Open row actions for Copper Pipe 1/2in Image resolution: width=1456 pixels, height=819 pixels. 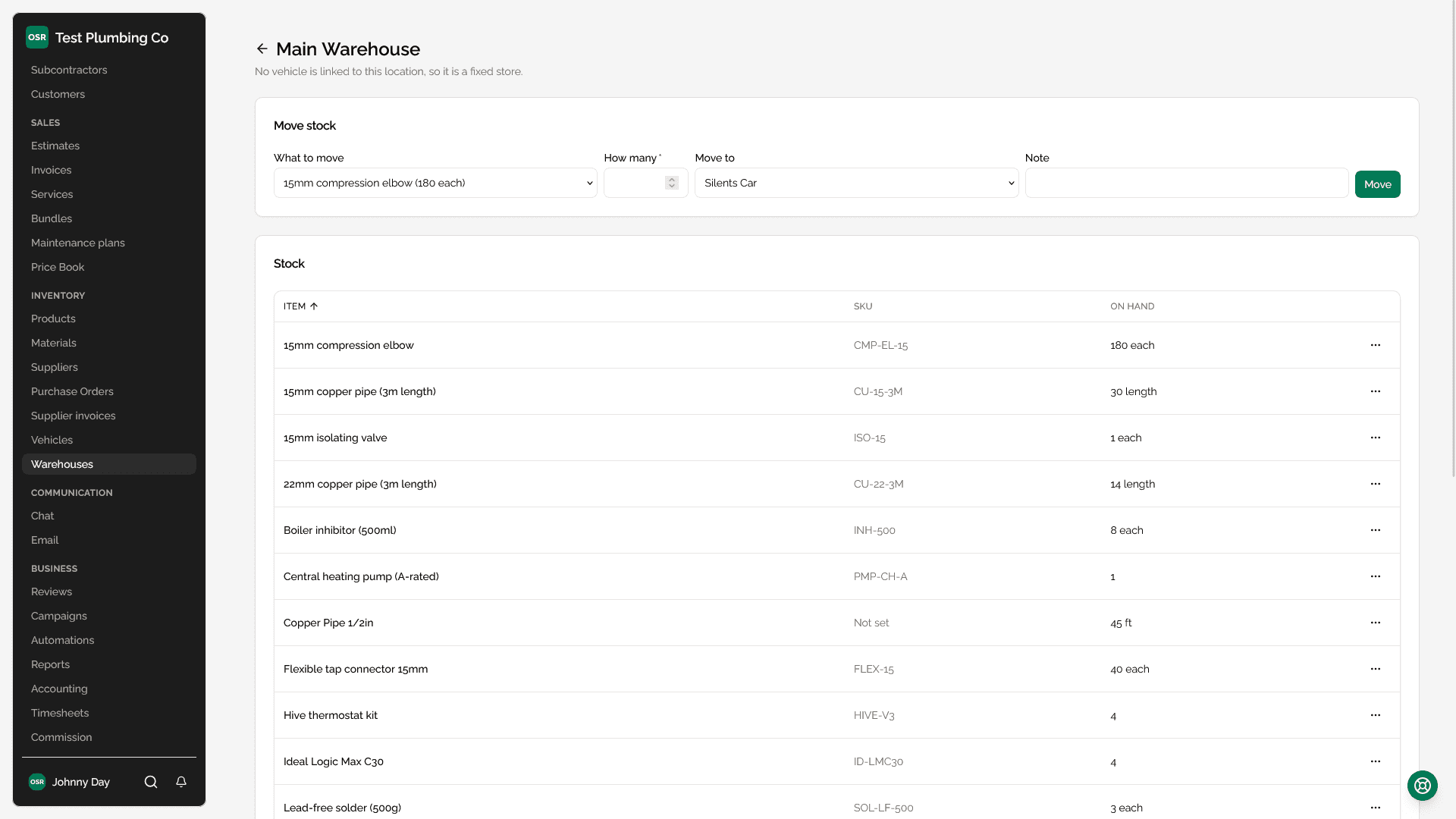[x=1376, y=623]
